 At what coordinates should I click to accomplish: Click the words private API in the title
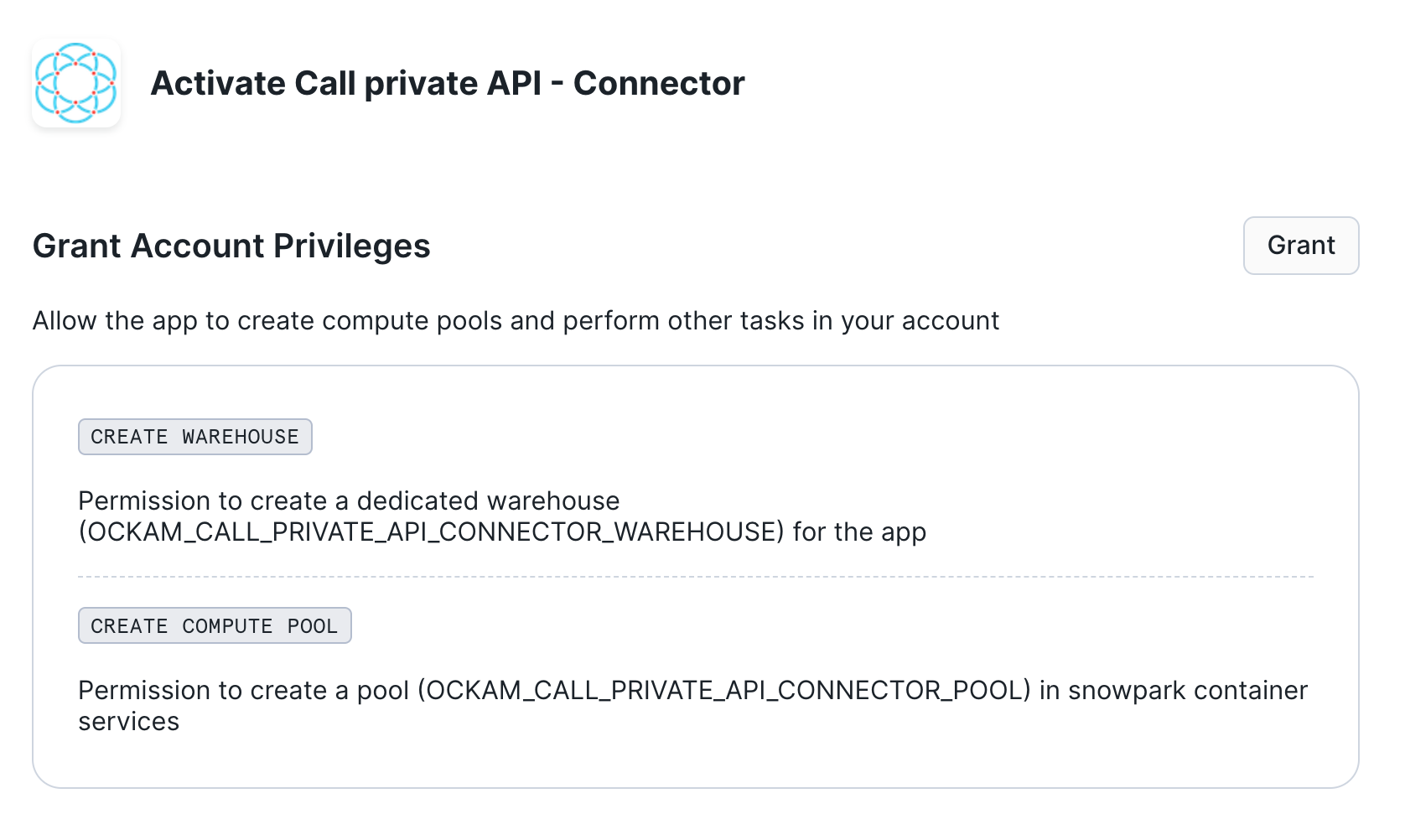point(453,84)
